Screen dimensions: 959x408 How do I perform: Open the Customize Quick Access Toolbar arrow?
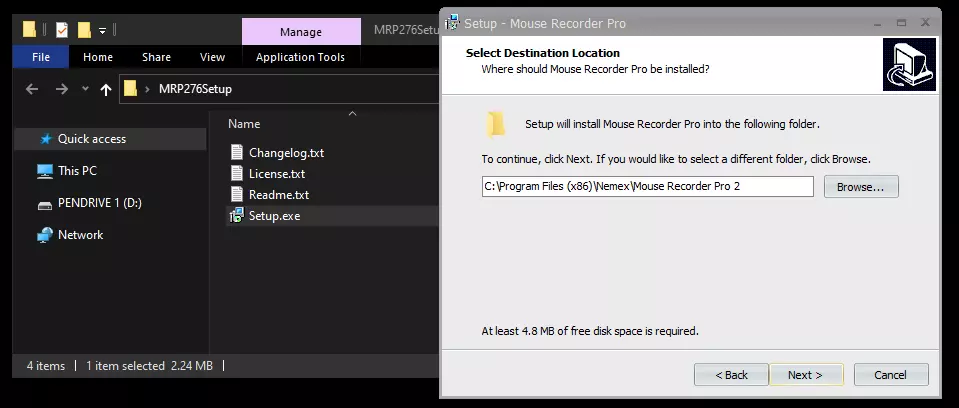103,30
